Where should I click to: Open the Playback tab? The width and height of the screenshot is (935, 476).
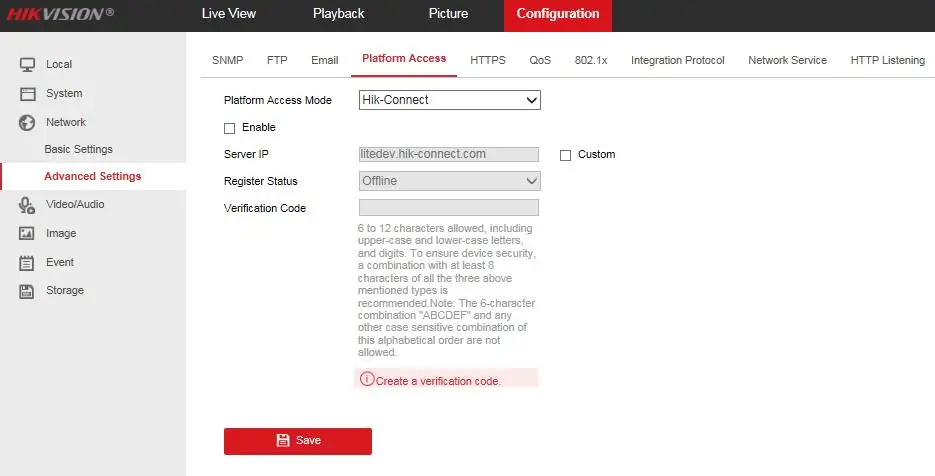click(338, 14)
